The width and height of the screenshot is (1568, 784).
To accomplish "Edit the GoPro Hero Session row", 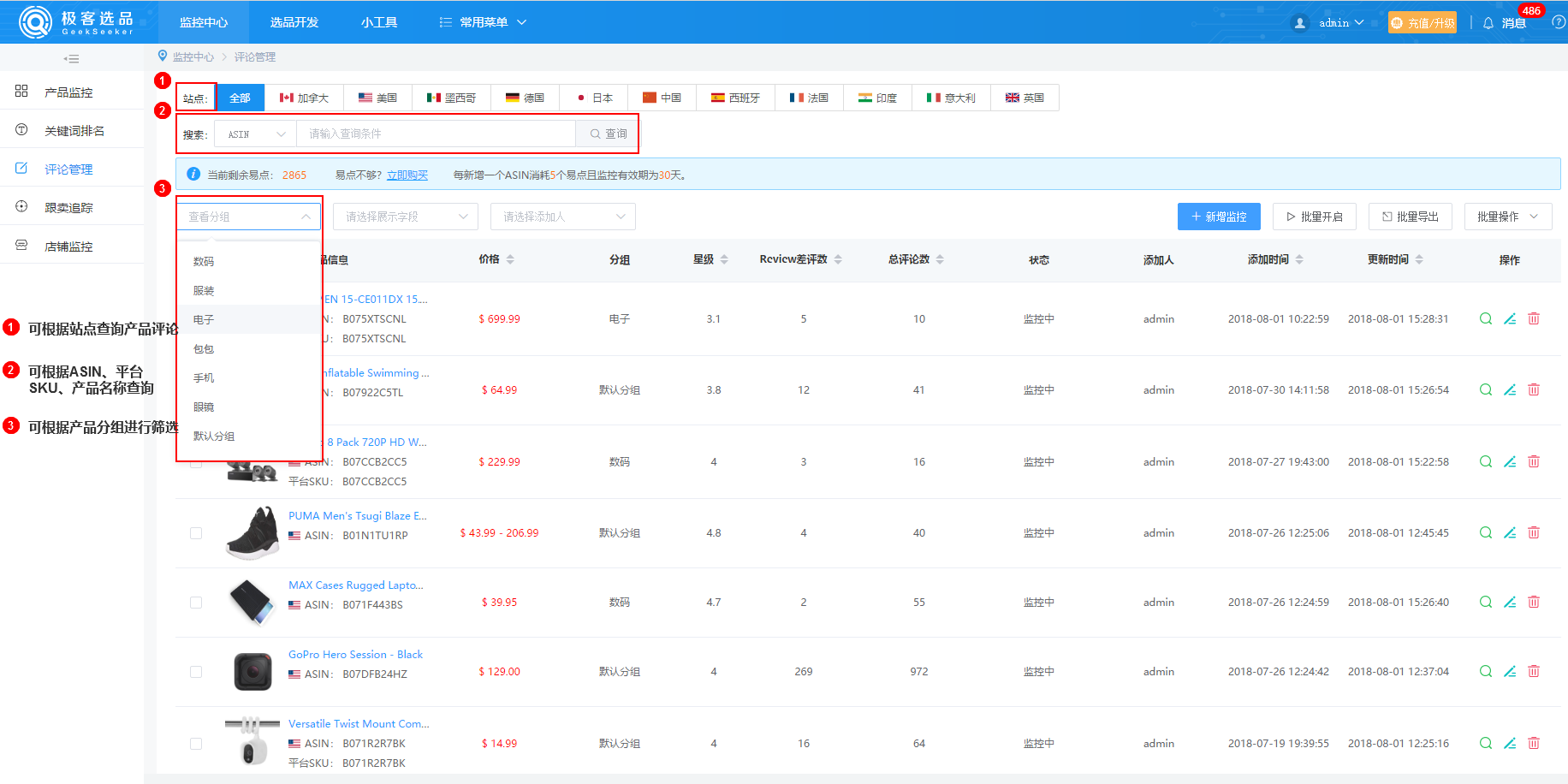I will coord(1510,671).
